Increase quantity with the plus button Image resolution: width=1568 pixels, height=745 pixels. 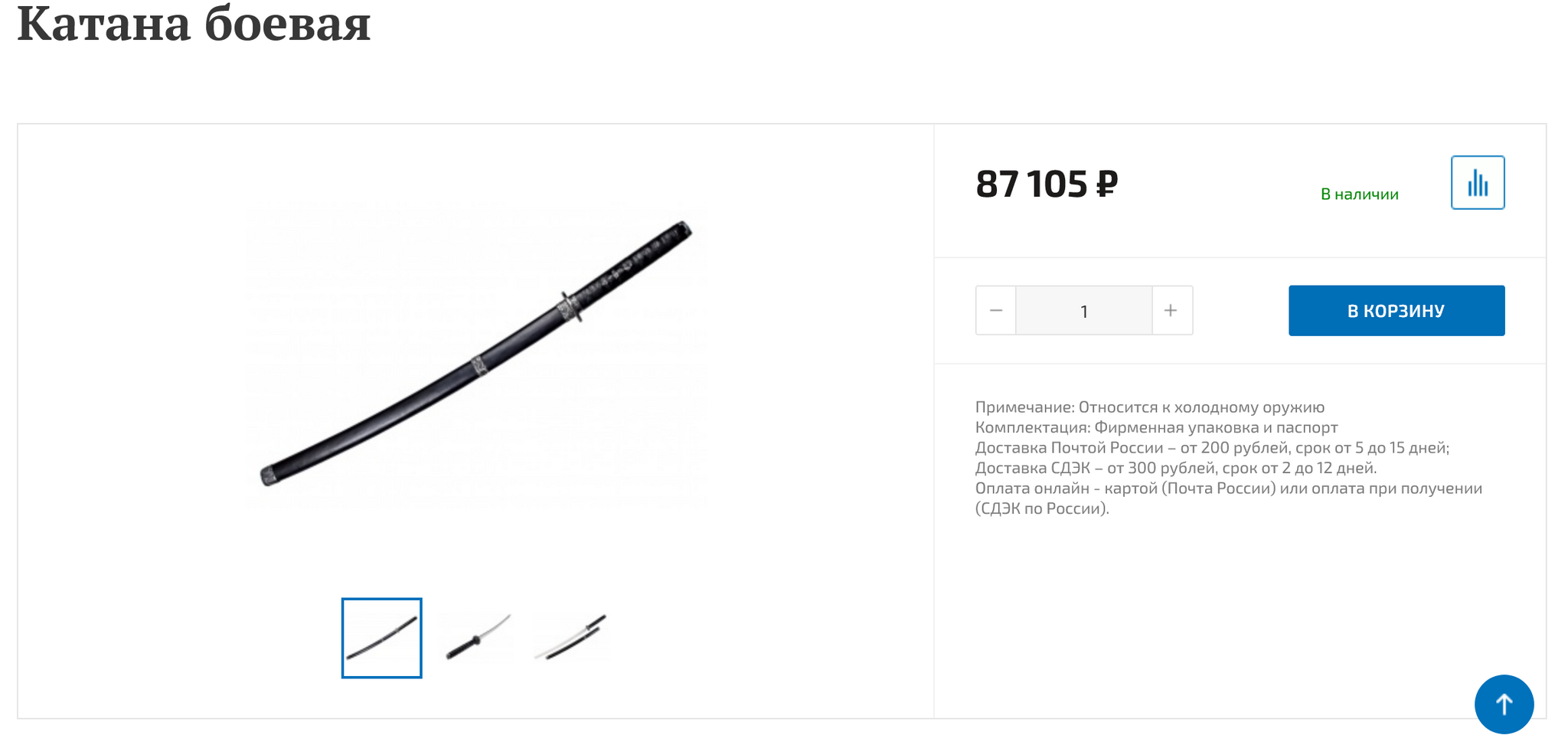(x=1171, y=310)
